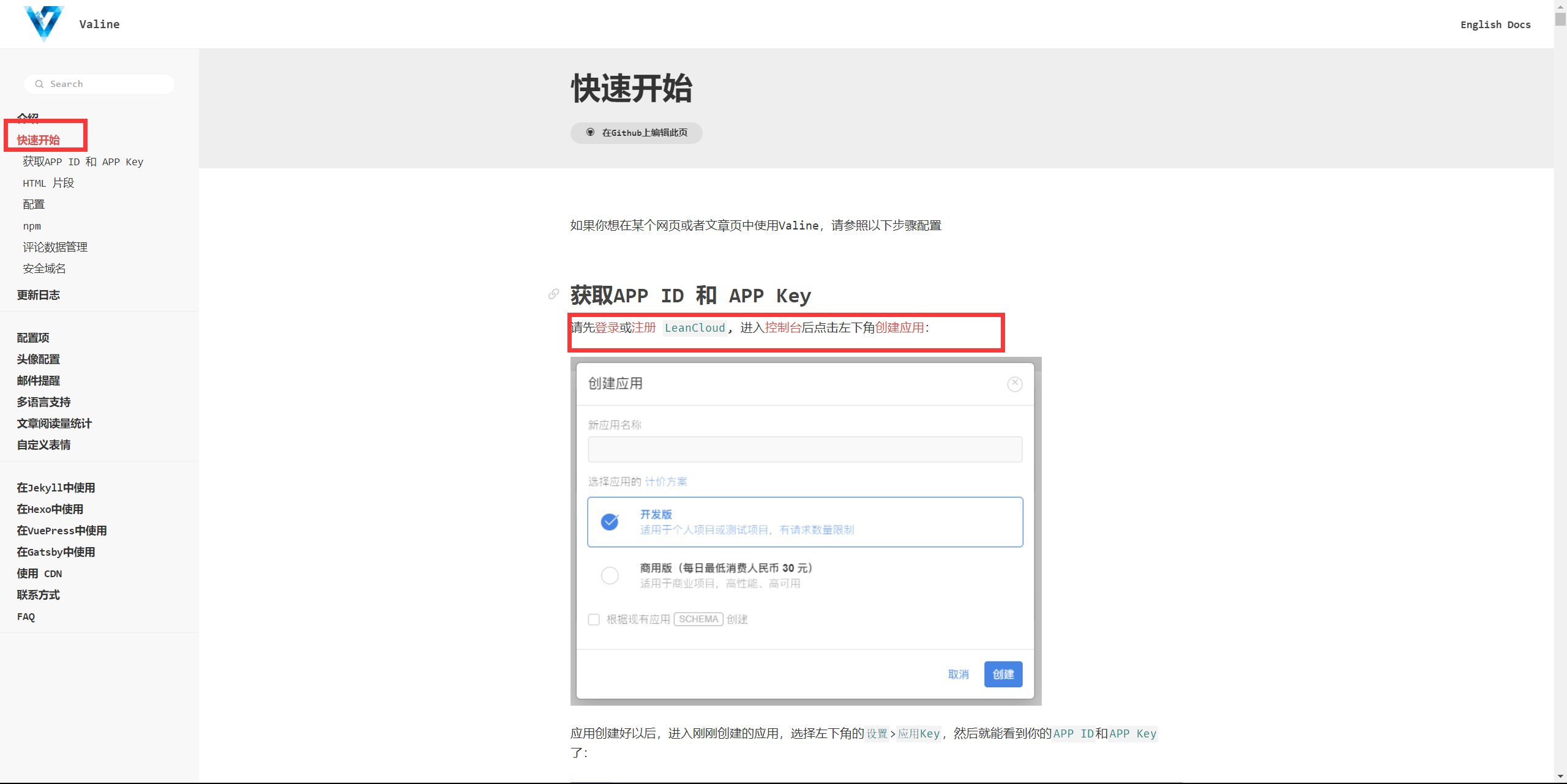Select the 开发版 plan radio option
The image size is (1567, 784).
[x=610, y=521]
